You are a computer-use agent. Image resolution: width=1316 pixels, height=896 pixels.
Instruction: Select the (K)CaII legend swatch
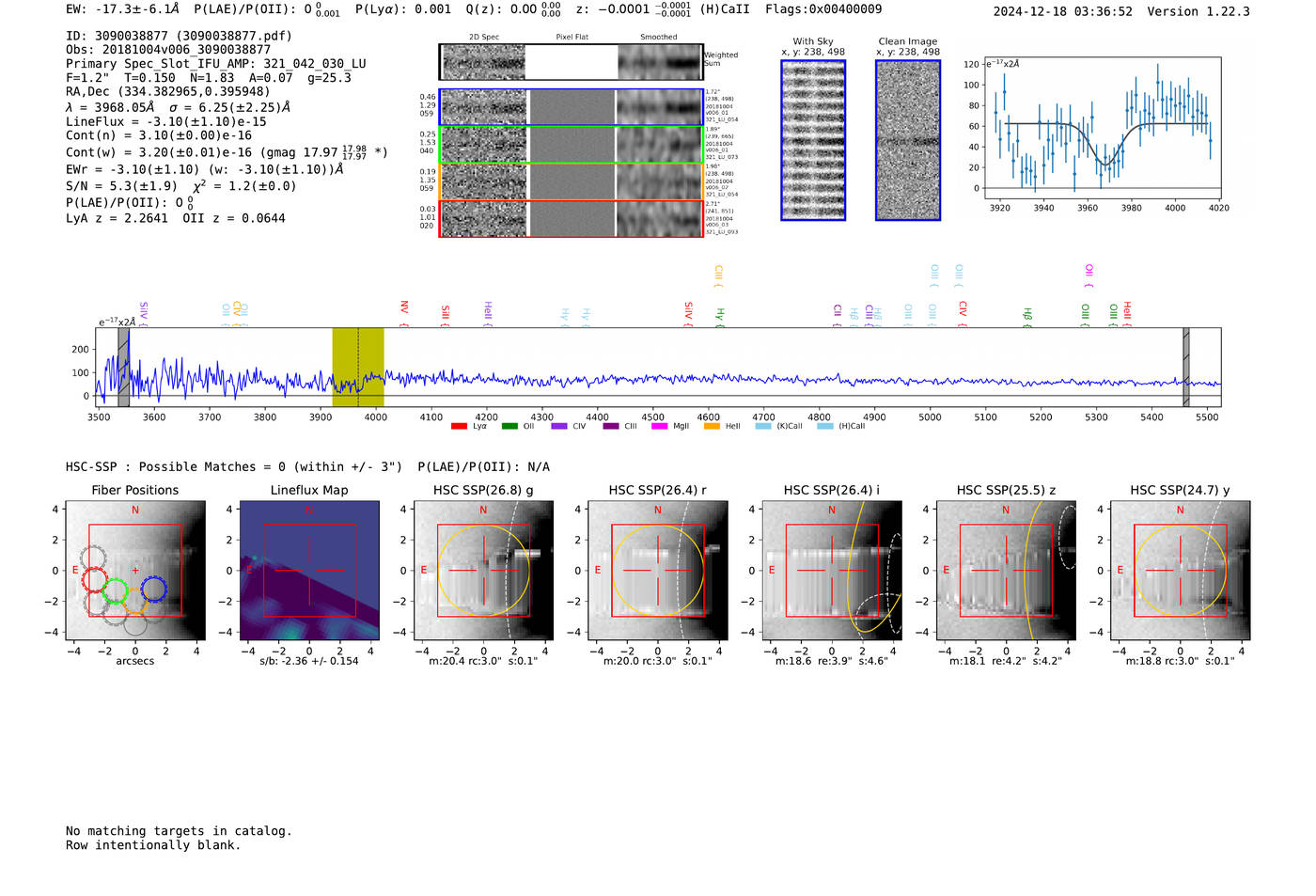coord(762,426)
